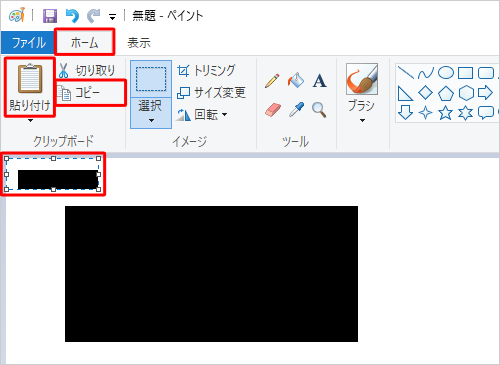
Task: Pick the diamond shape
Action: (x=426, y=93)
